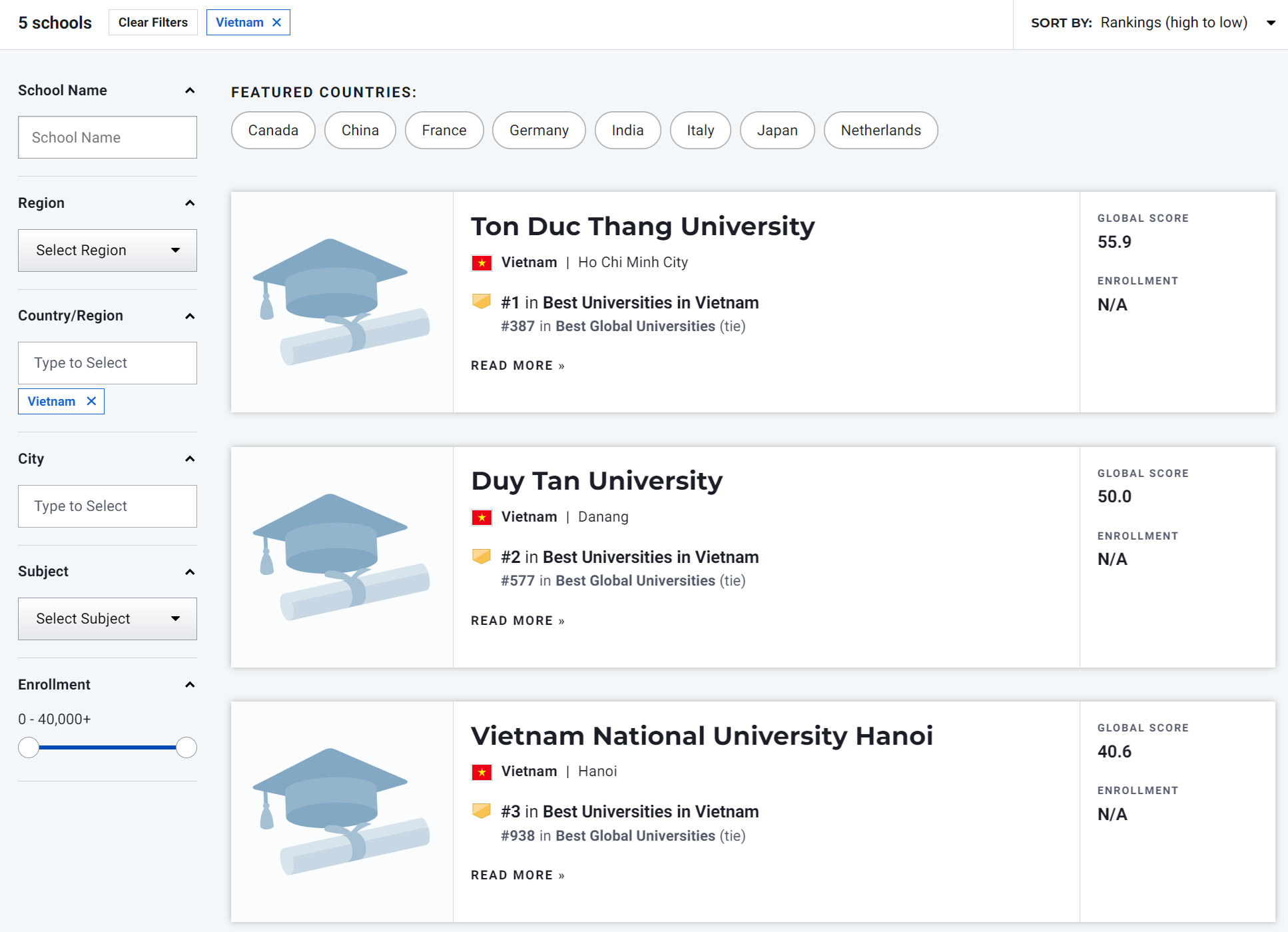Focus the Country/Region Type to Select field
The height and width of the screenshot is (932, 1288).
[x=107, y=363]
